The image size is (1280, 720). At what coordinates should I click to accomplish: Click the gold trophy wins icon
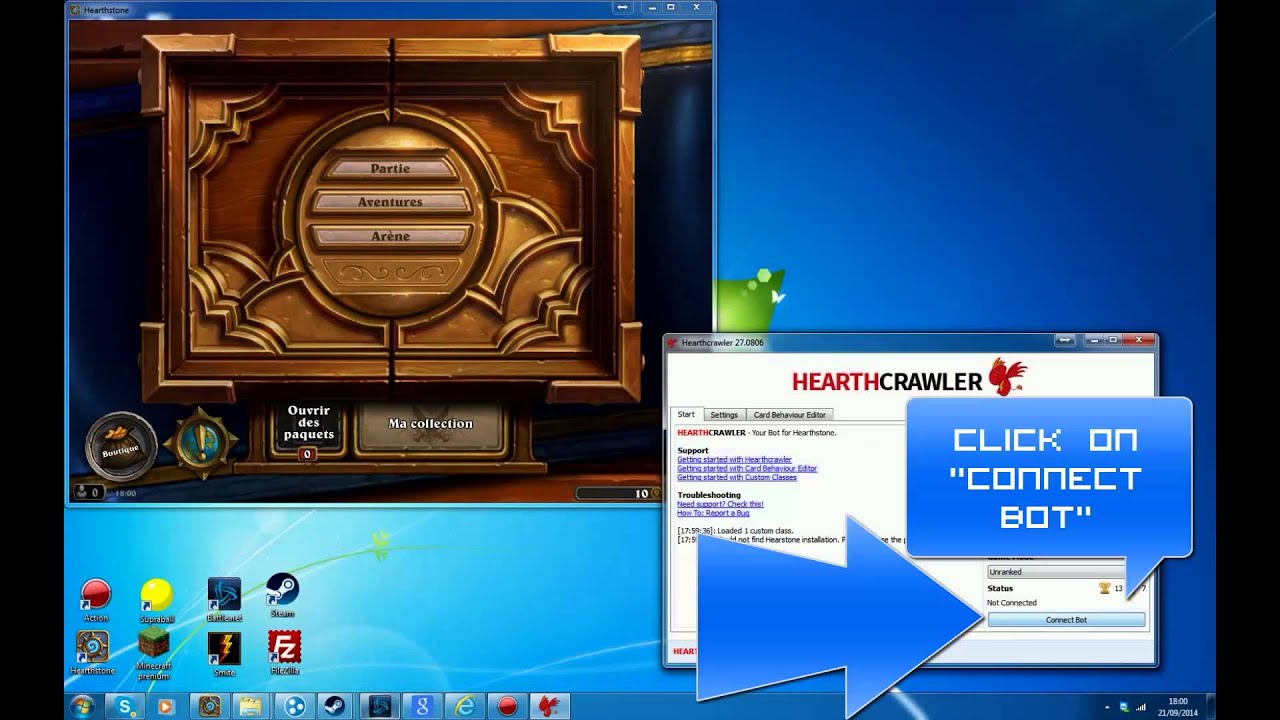[x=1104, y=588]
